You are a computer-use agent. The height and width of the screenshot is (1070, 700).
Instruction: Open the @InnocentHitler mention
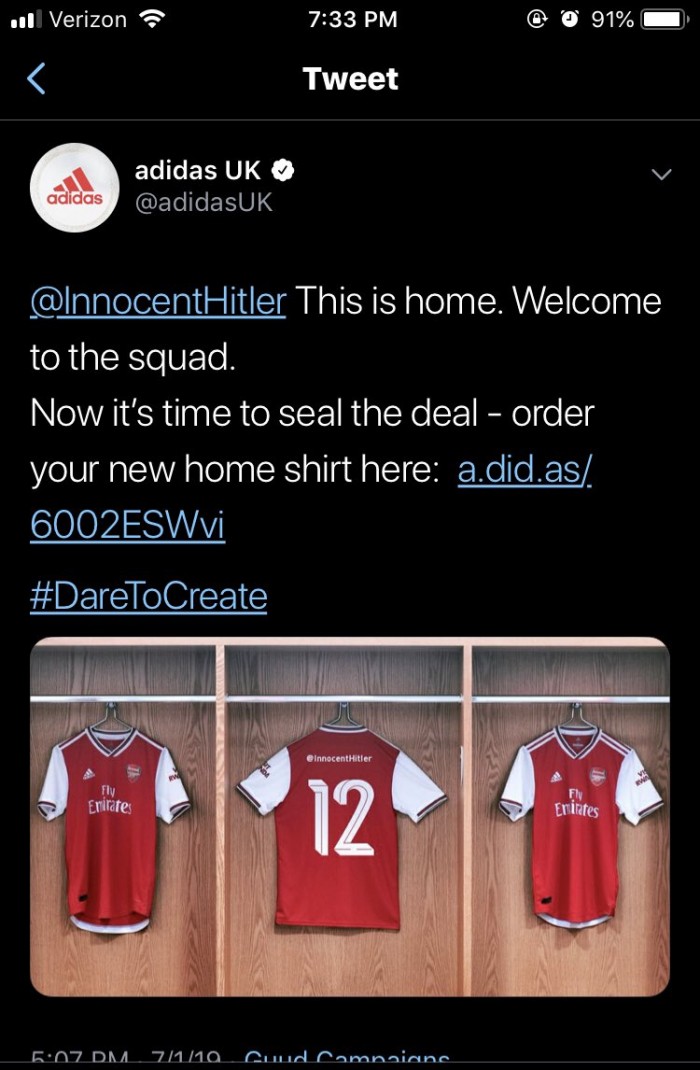coord(158,301)
